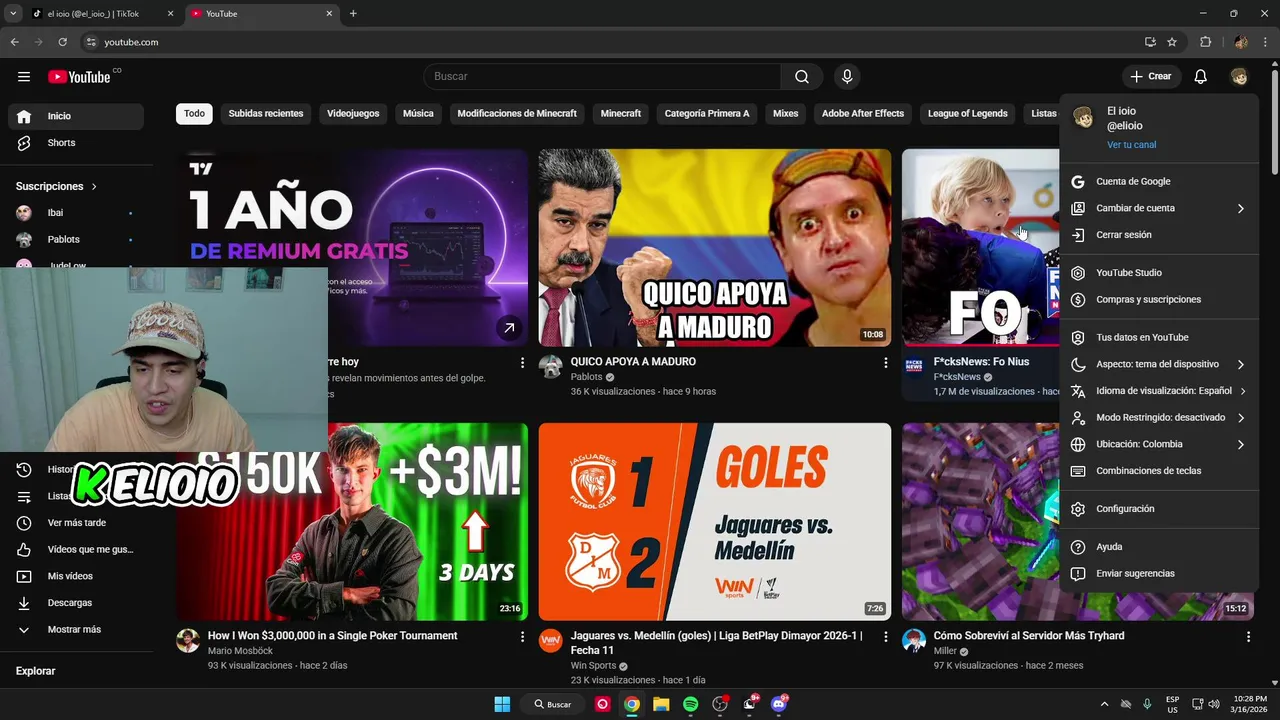Open Compras y suscripciones
Screen dimensions: 1280x720
[1159, 300]
